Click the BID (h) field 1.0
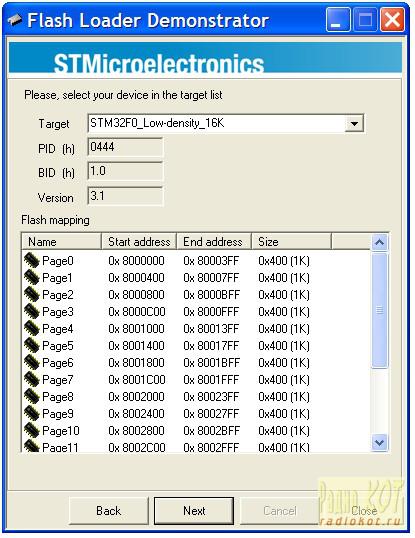The height and width of the screenshot is (538, 415). point(125,172)
